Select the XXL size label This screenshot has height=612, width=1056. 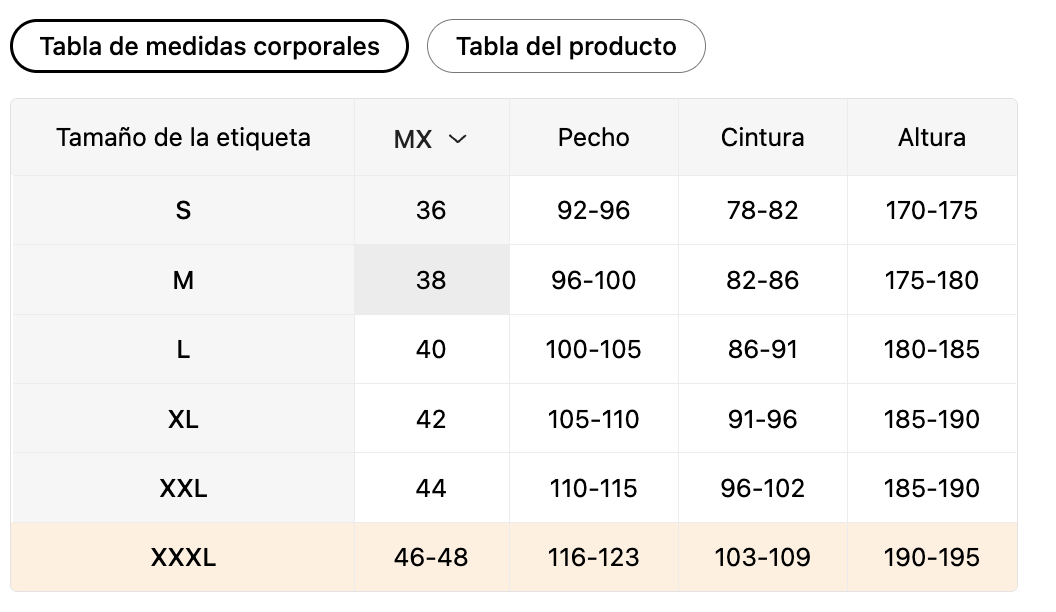(183, 488)
